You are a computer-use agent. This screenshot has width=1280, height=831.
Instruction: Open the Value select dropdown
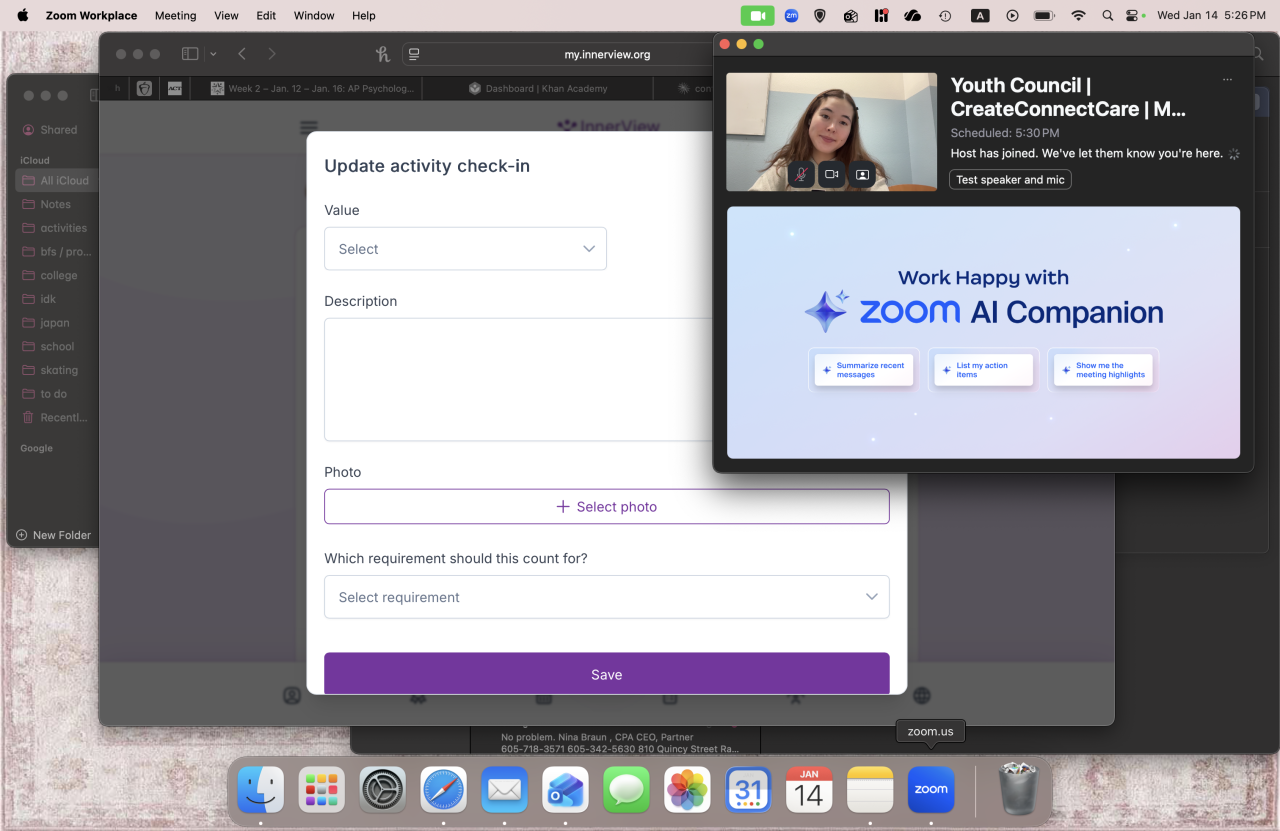pyautogui.click(x=465, y=249)
